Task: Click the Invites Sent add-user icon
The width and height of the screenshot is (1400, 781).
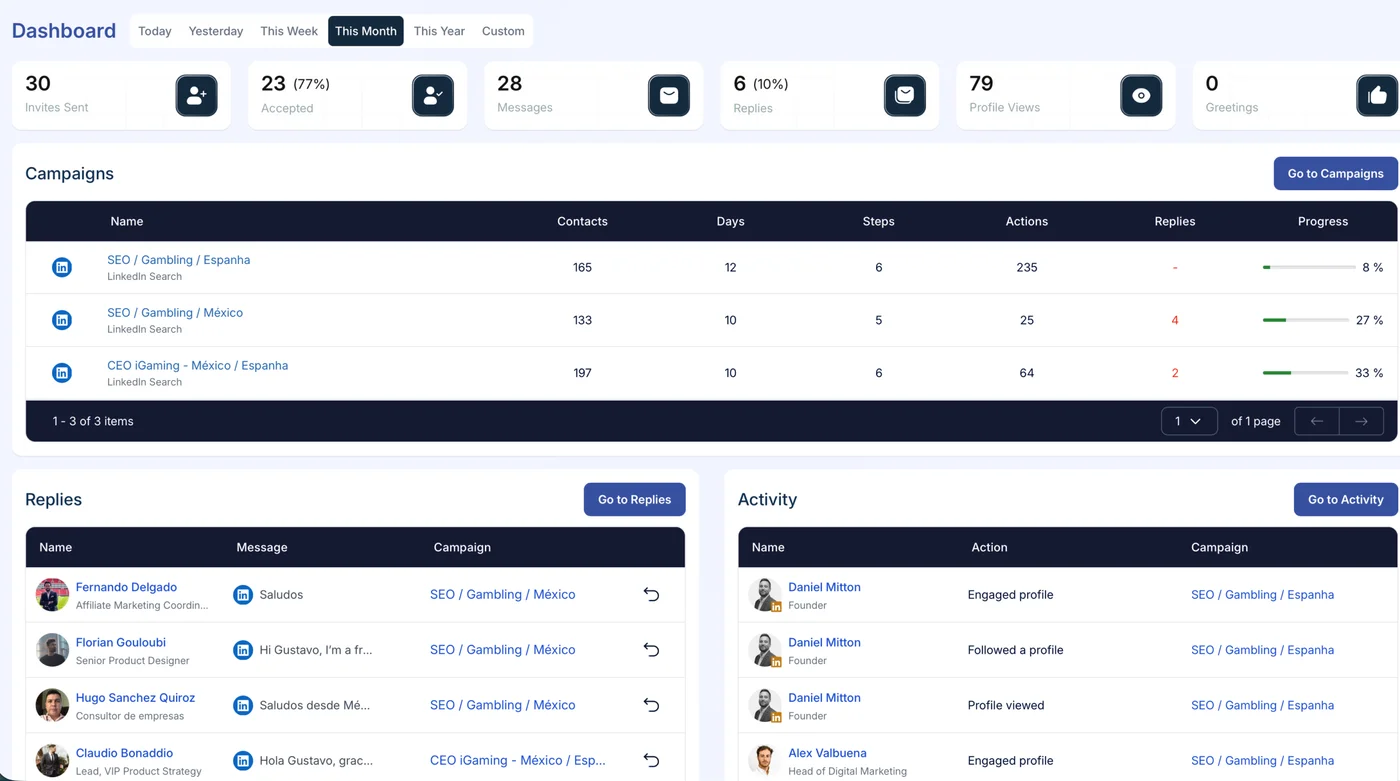Action: (197, 96)
